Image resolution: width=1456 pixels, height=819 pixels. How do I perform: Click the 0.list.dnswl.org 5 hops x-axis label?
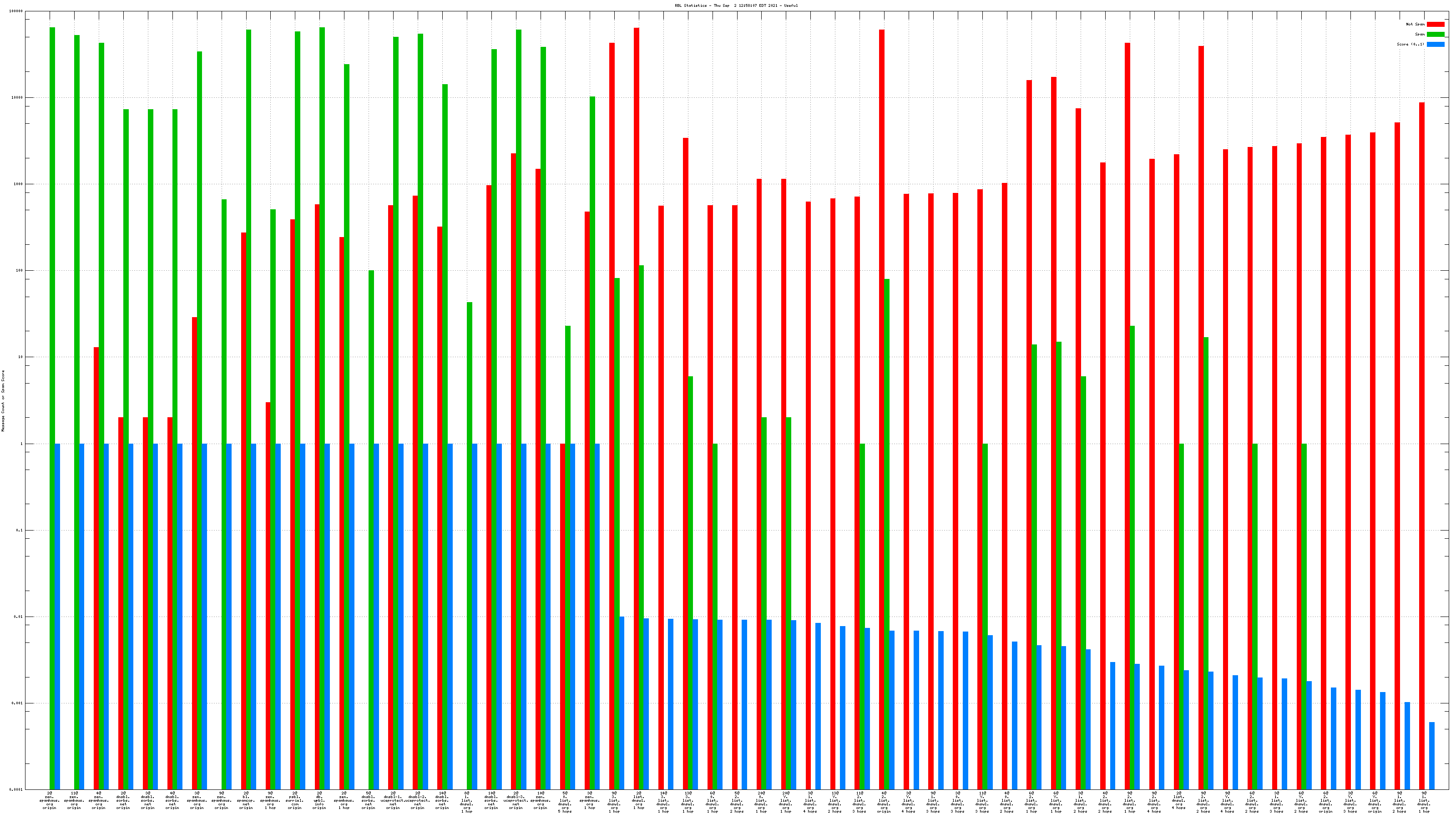tap(565, 802)
